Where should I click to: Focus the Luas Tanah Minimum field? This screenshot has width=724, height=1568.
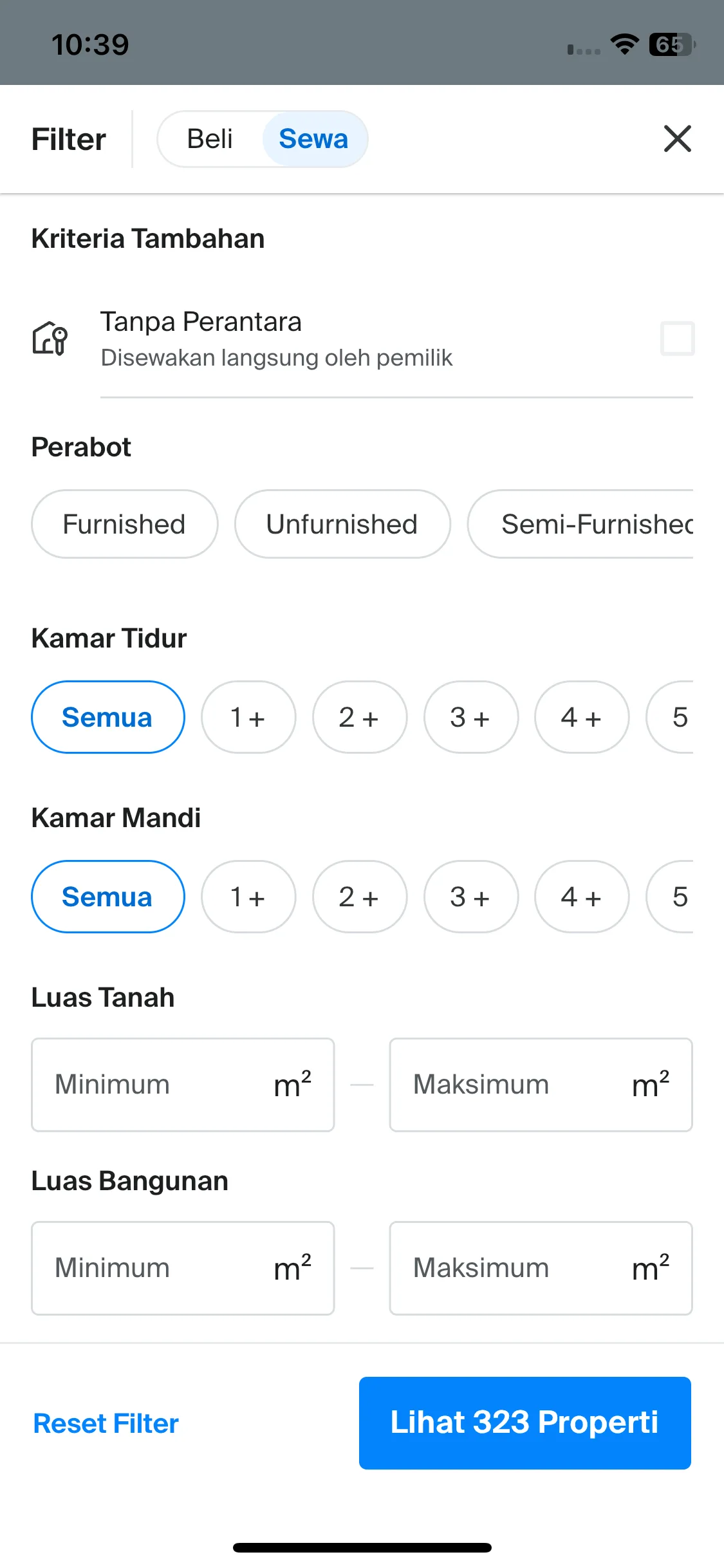[183, 1085]
